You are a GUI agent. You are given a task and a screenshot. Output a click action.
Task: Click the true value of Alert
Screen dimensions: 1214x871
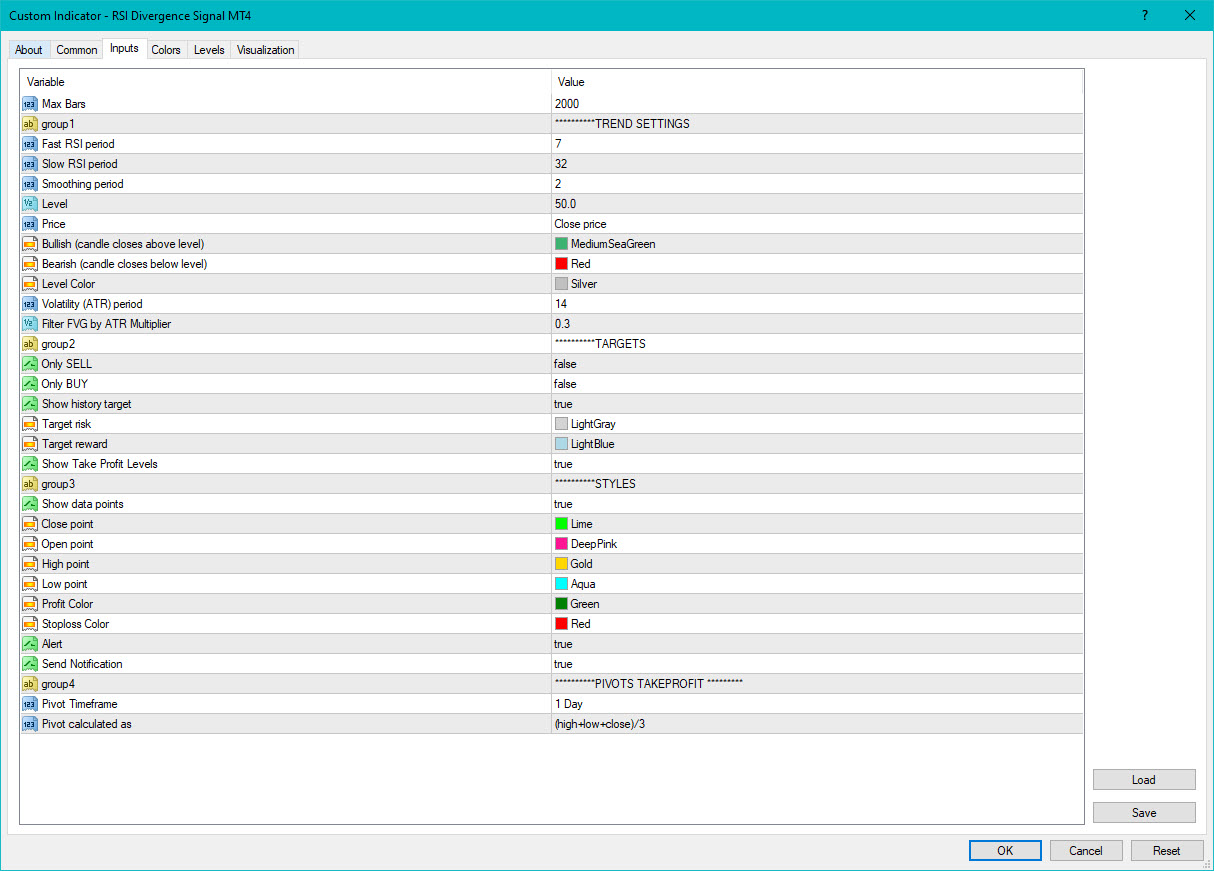pos(563,644)
